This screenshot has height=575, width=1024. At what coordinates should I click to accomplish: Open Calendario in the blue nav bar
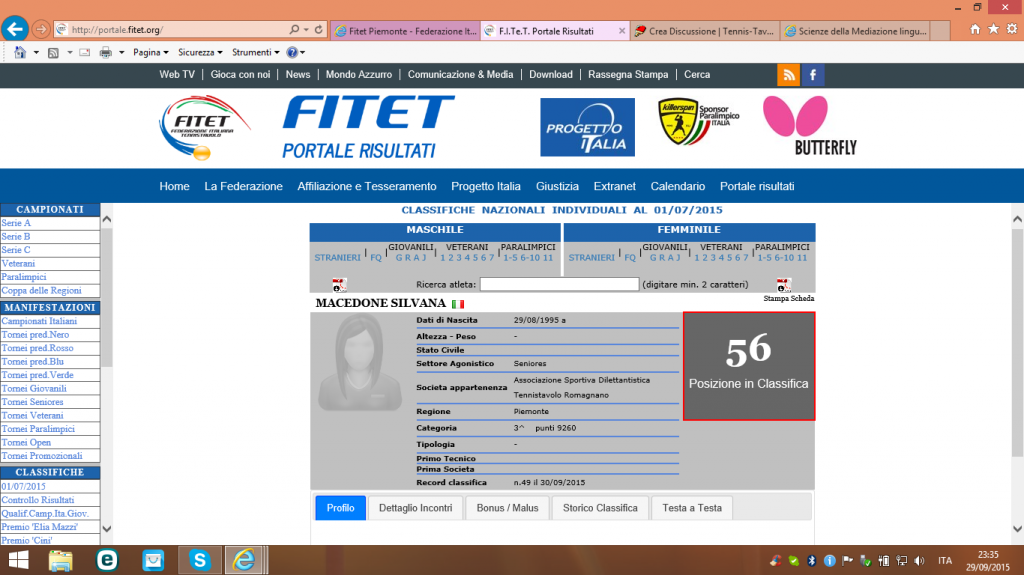[677, 186]
